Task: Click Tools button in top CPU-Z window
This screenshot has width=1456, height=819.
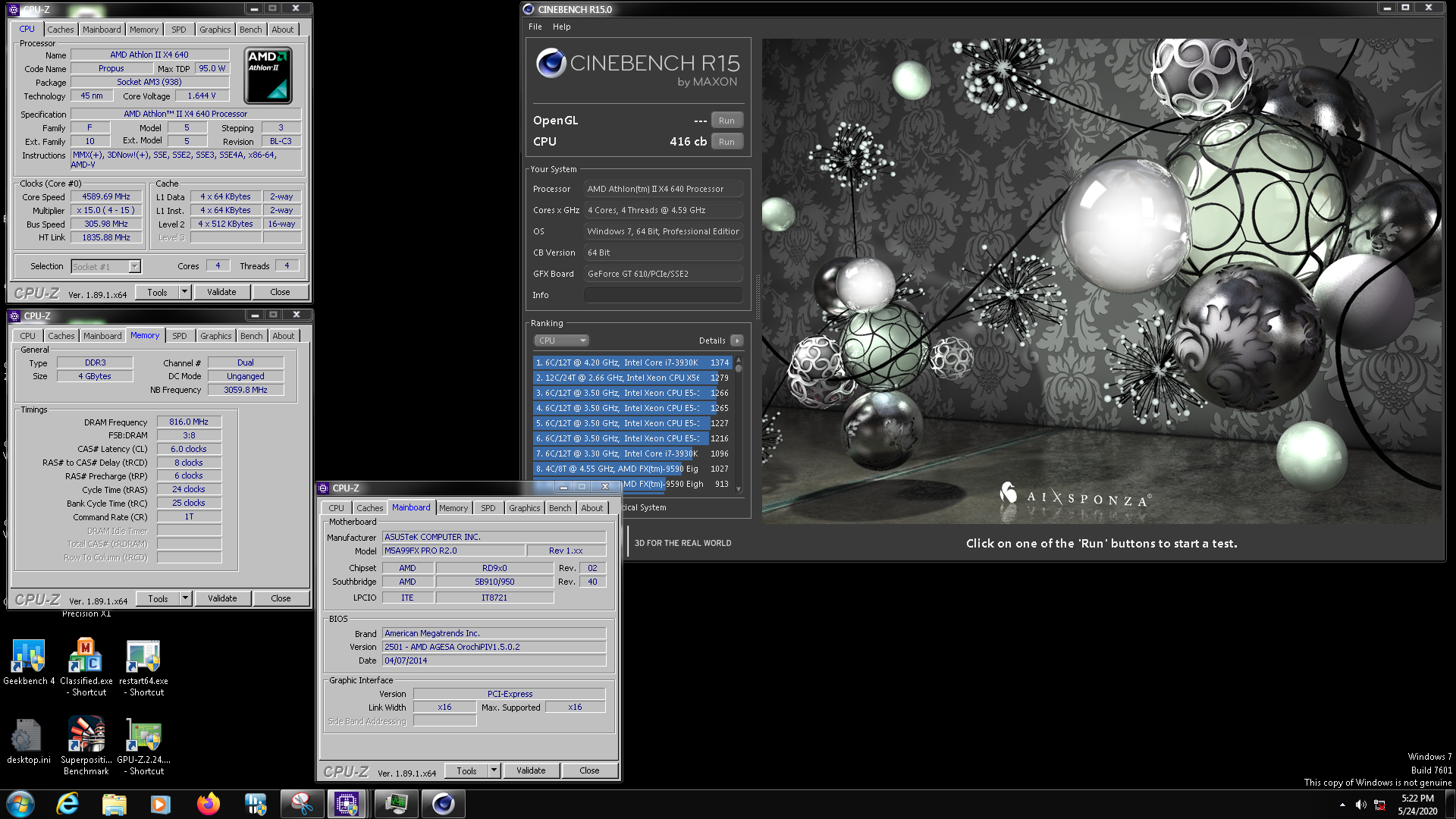Action: (x=158, y=292)
